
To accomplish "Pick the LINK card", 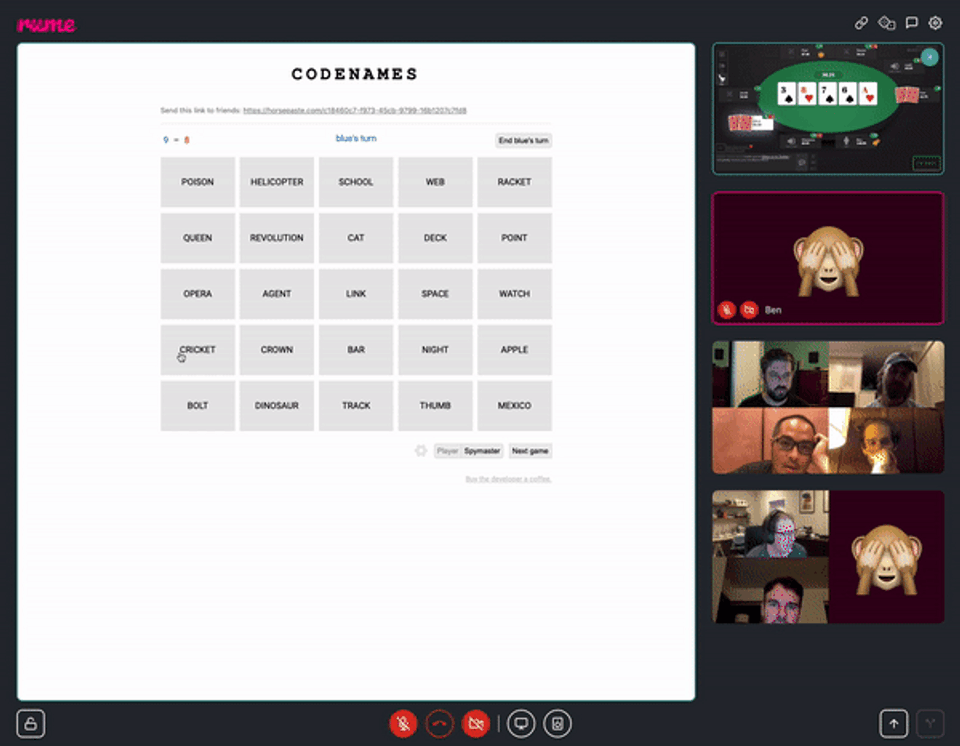I will [356, 294].
